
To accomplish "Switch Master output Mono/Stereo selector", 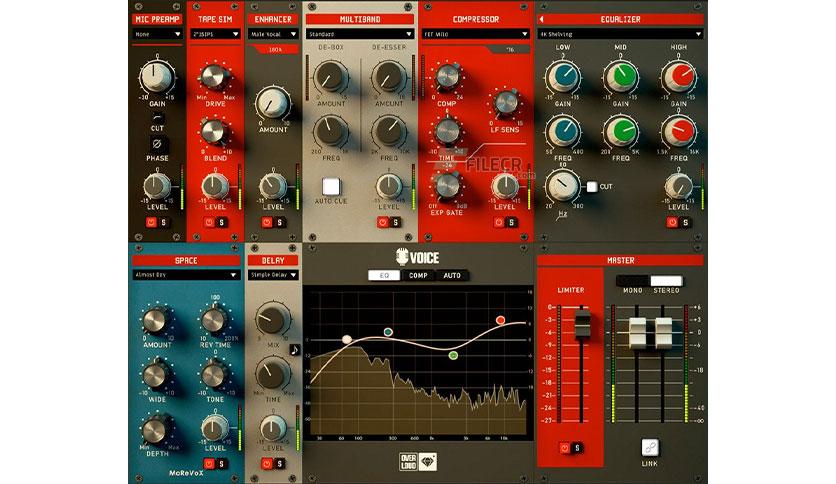I will [x=649, y=281].
